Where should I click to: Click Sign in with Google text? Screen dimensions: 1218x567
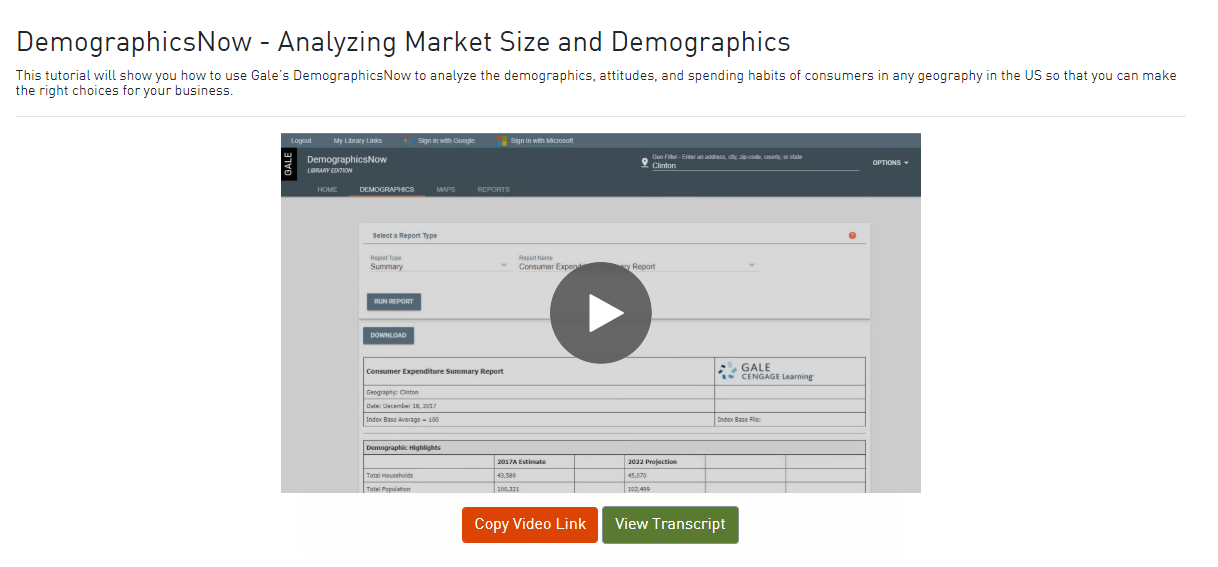coord(446,141)
